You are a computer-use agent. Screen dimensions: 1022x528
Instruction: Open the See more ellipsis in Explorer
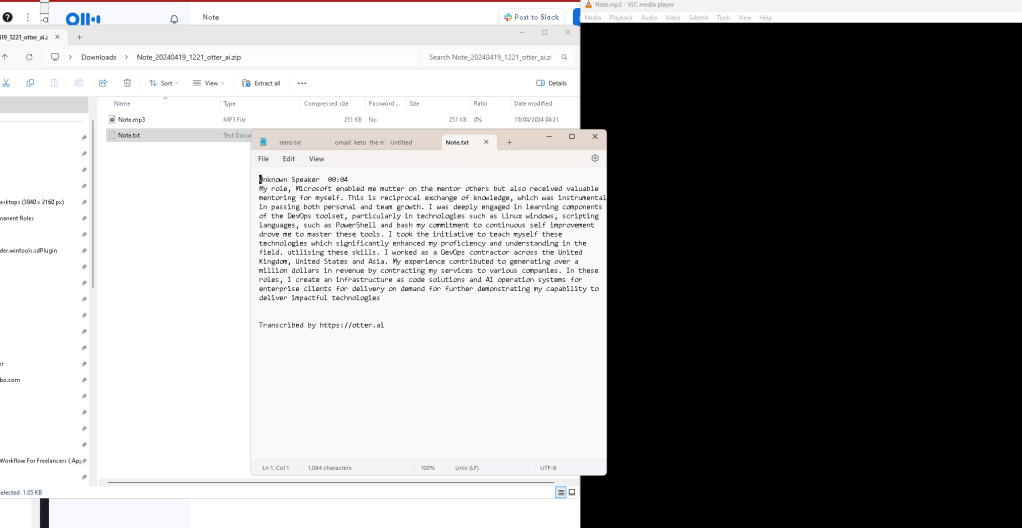pos(302,83)
